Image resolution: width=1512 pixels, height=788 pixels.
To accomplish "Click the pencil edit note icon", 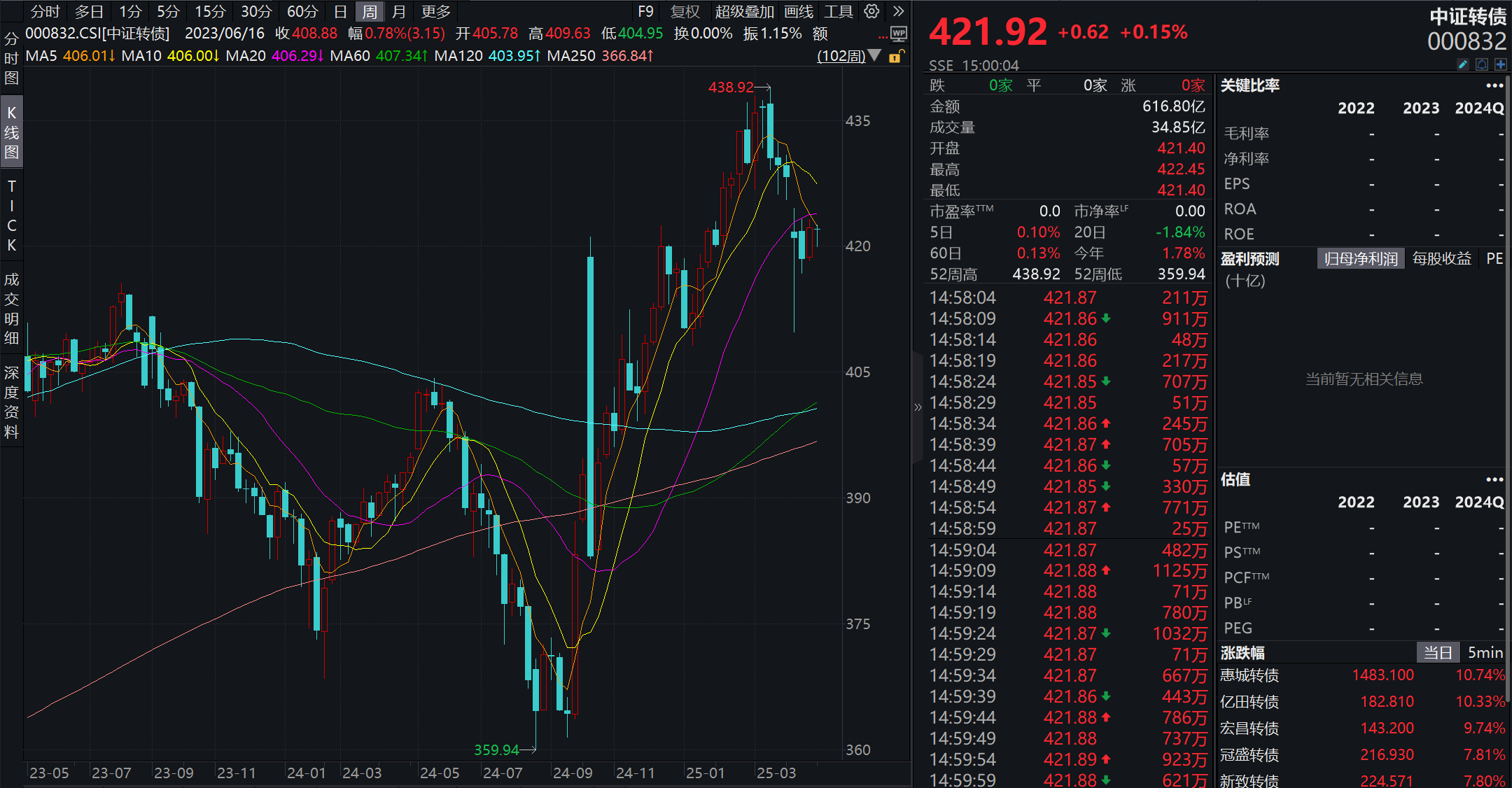I will coord(1463,64).
